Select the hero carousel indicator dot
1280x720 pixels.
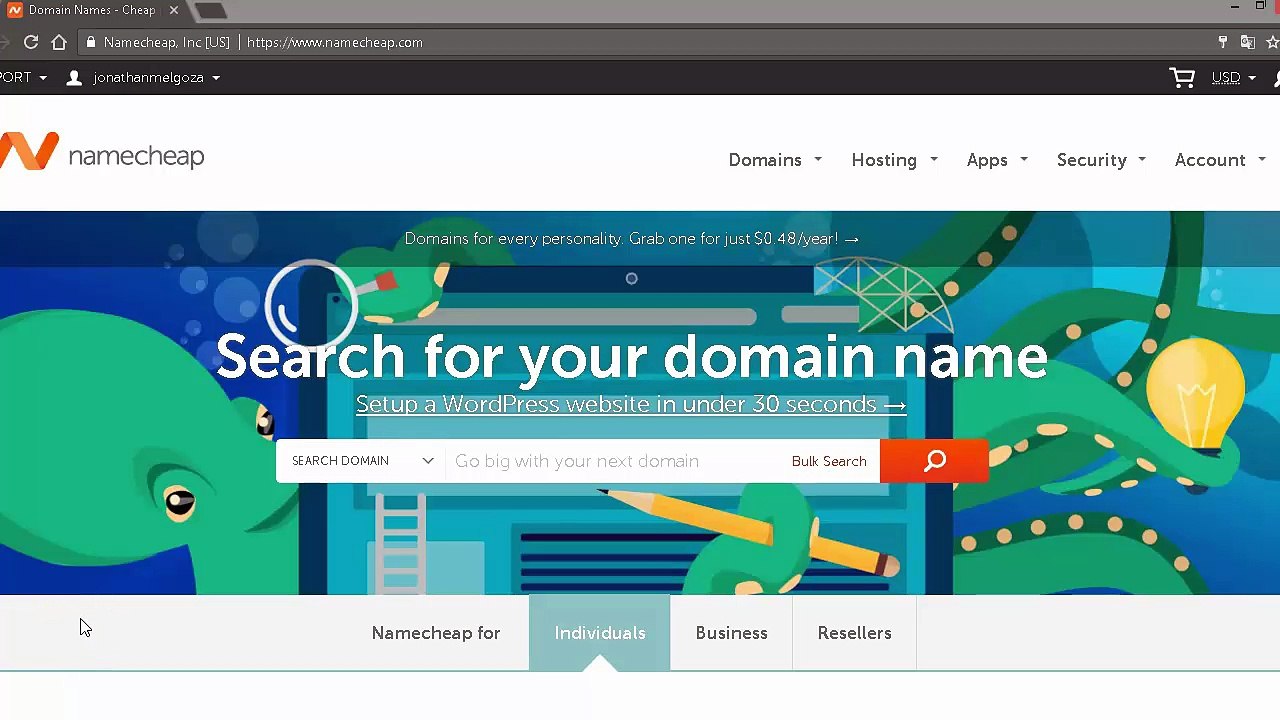(x=631, y=279)
